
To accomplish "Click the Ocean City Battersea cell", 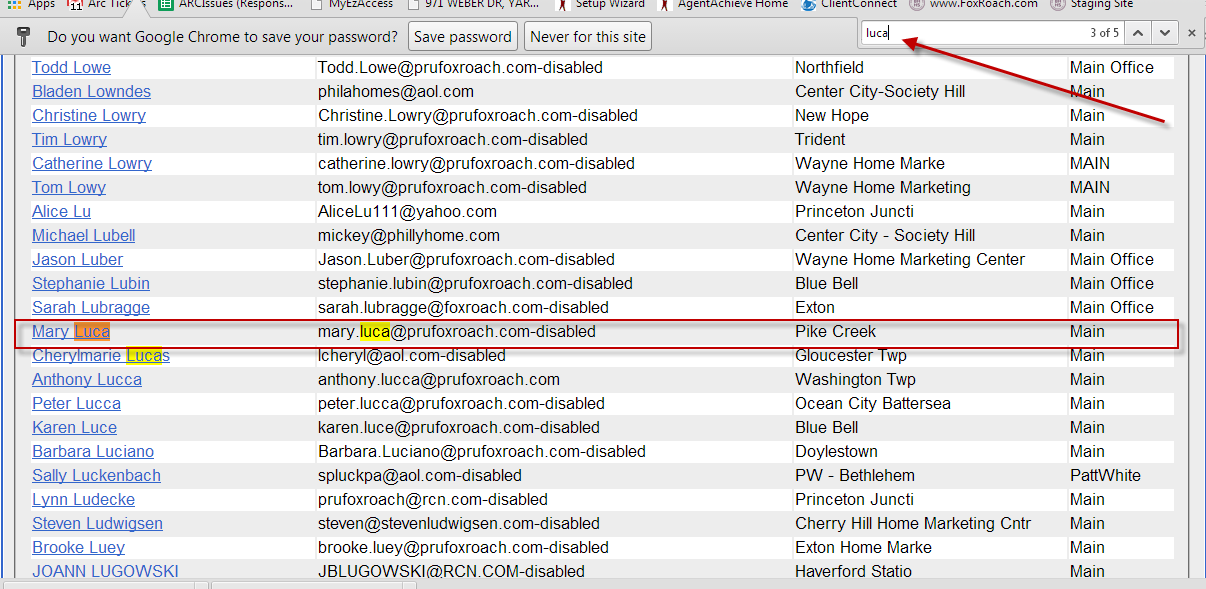I will [873, 403].
